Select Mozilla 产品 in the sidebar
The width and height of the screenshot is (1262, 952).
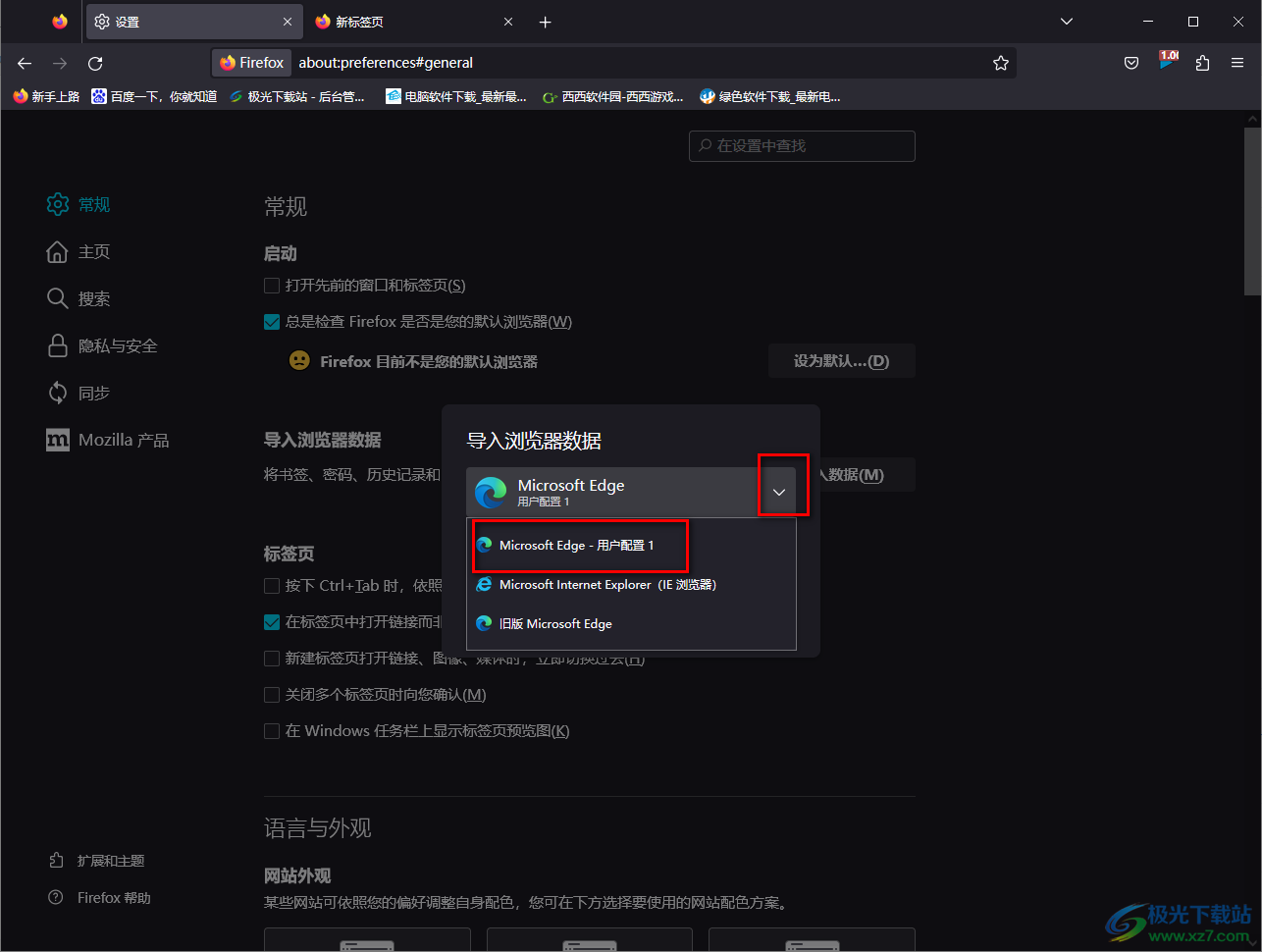(108, 440)
